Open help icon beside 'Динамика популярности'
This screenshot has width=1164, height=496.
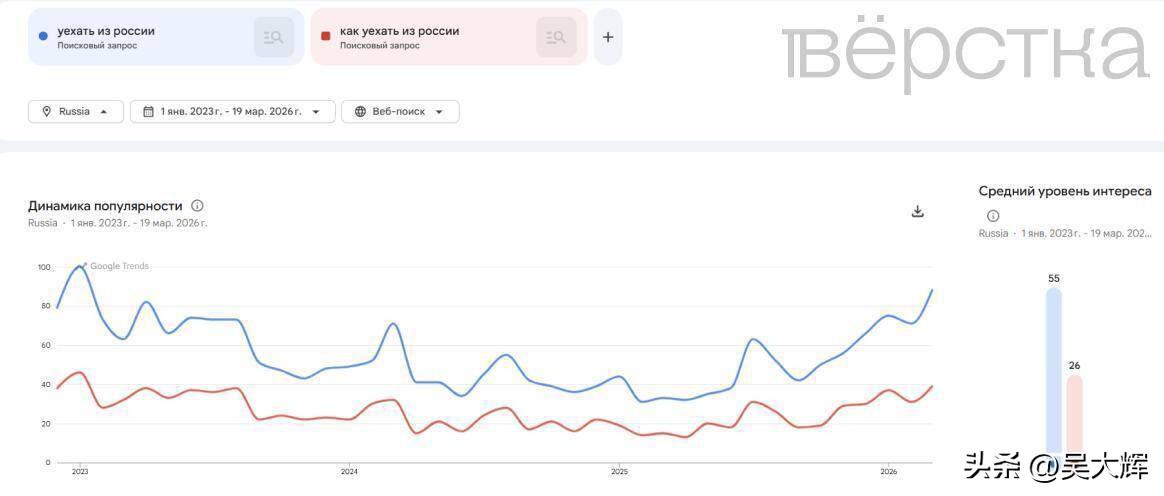[197, 206]
